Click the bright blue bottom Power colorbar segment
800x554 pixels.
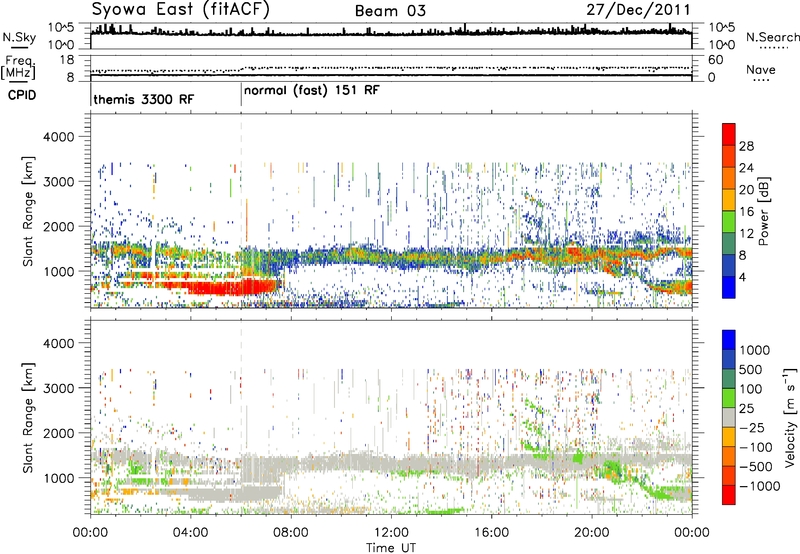729,287
